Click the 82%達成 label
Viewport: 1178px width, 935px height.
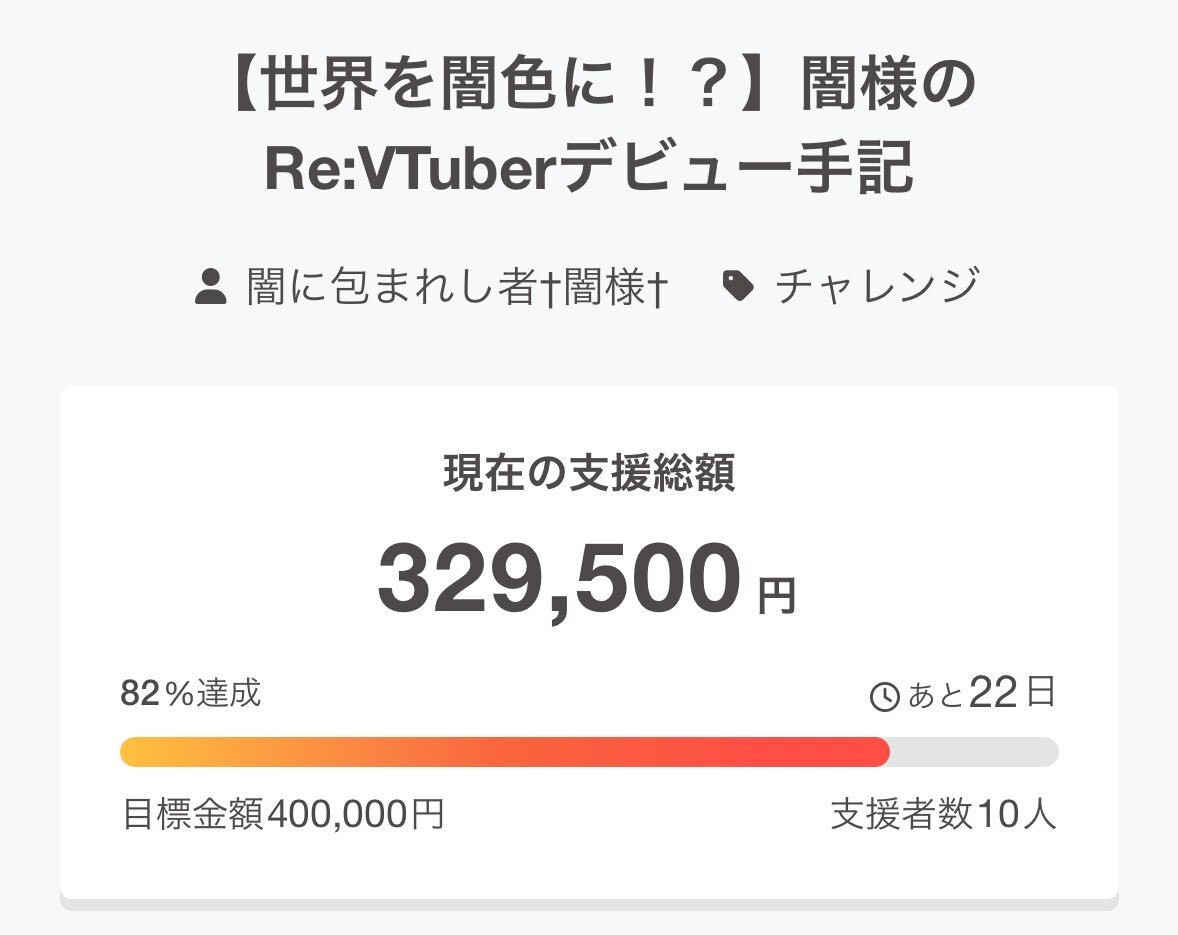(x=191, y=693)
